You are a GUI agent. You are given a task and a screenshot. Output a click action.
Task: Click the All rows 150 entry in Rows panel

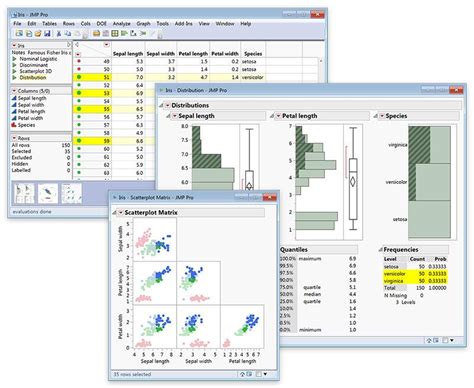point(41,145)
